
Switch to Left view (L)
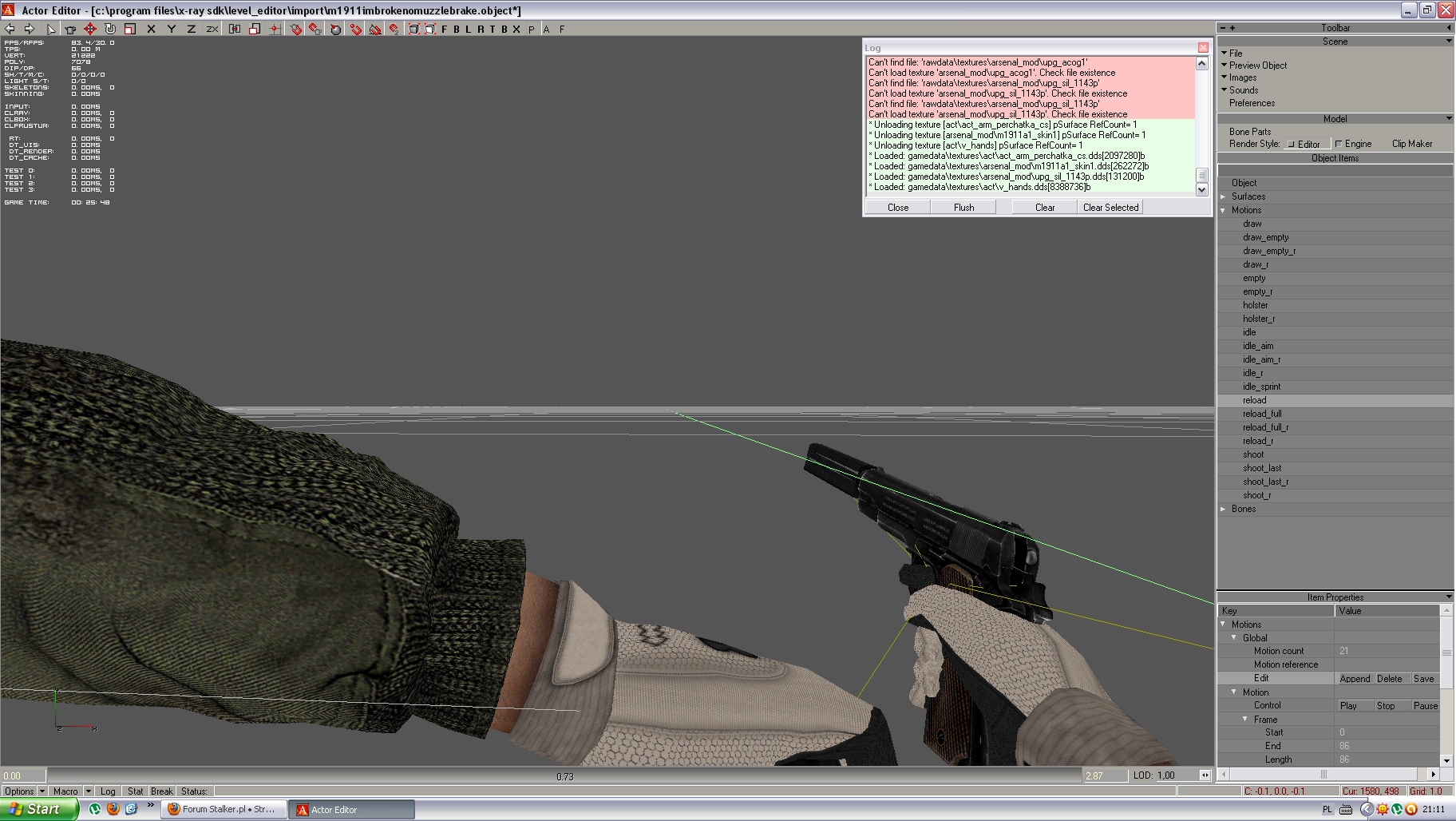[x=469, y=29]
